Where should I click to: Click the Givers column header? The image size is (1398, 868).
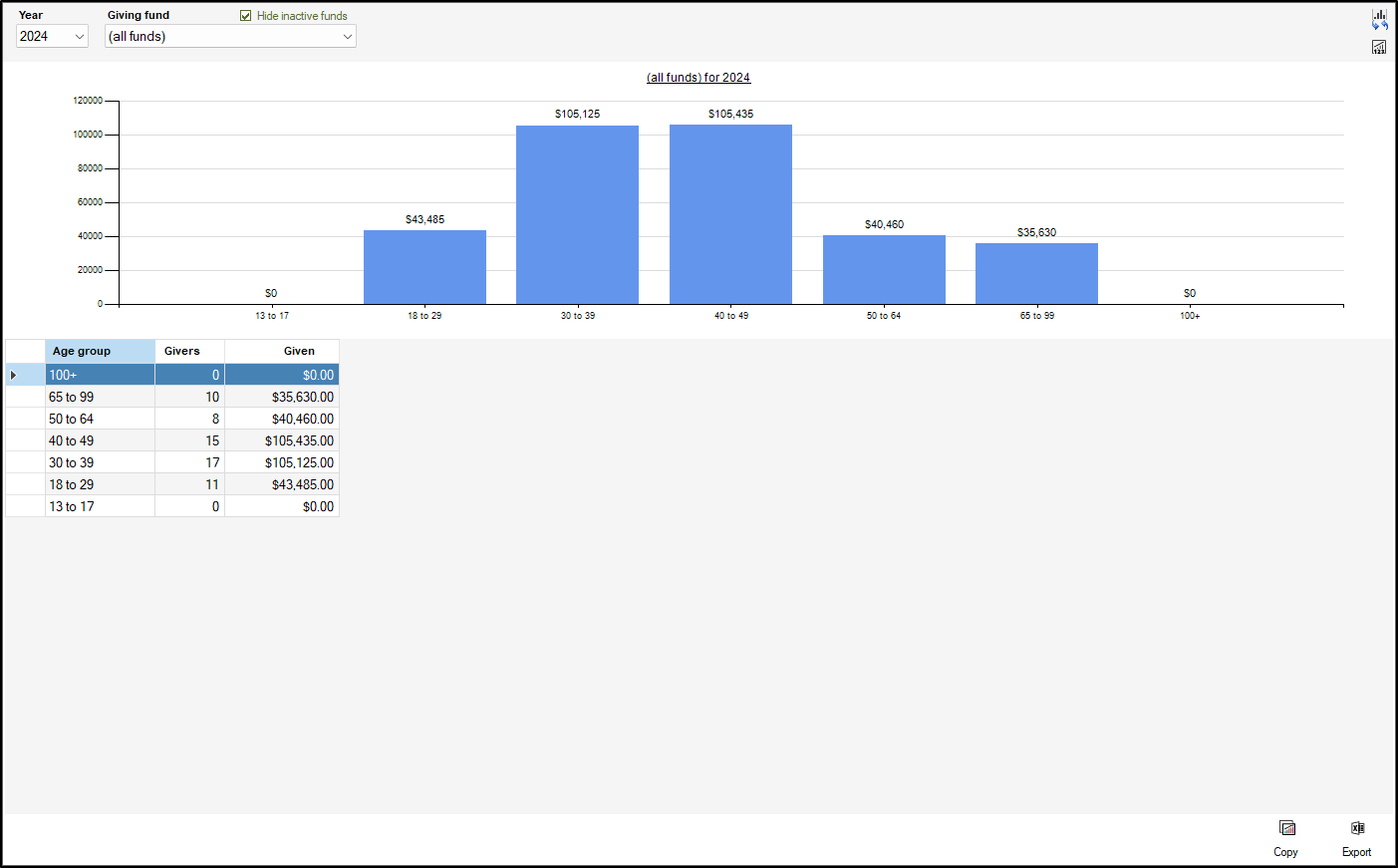click(189, 351)
